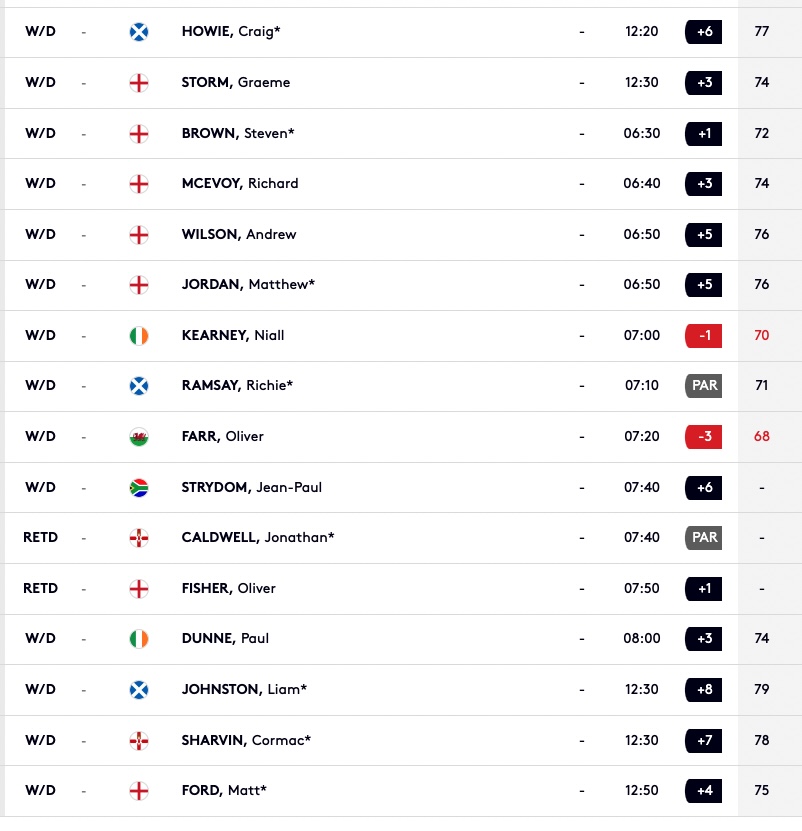Open player MCEVOY, Richard

click(x=240, y=183)
